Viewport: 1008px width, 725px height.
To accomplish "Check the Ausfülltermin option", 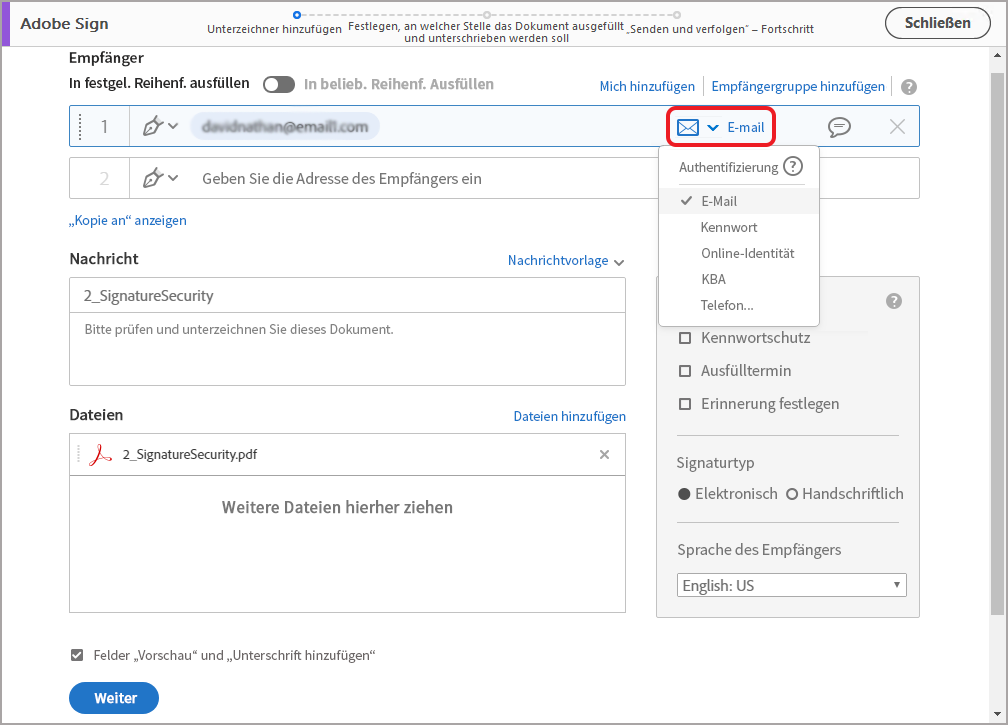I will pos(685,371).
